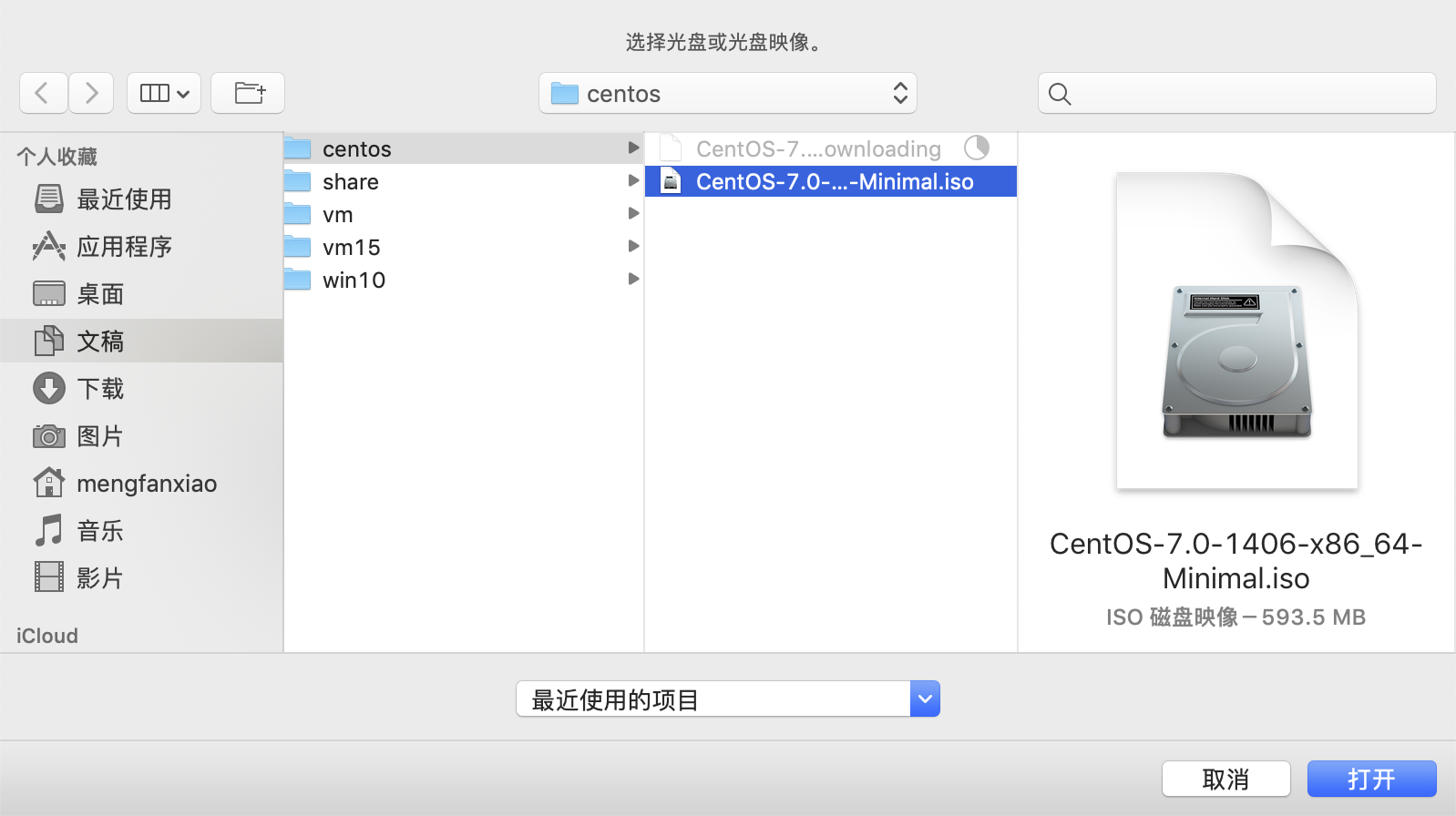
Task: Open 下载 folder in the sidebar
Action: click(100, 389)
